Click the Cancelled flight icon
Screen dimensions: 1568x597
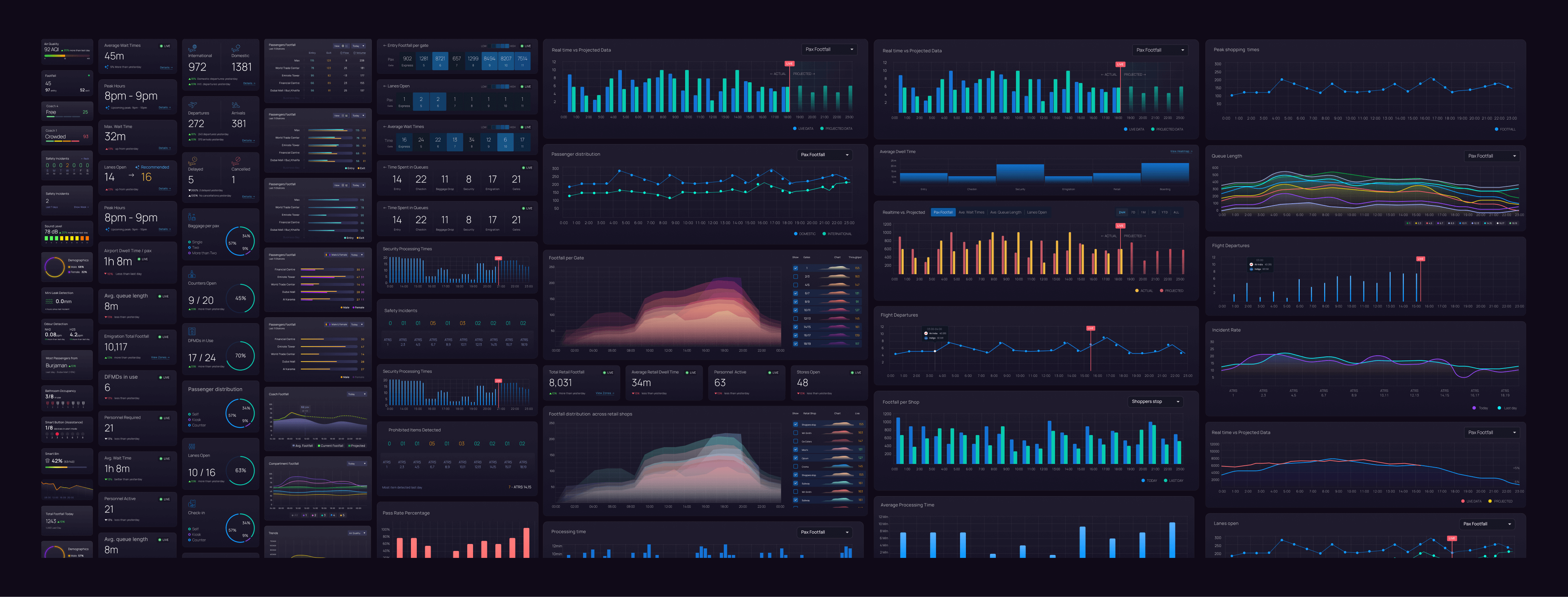(235, 160)
